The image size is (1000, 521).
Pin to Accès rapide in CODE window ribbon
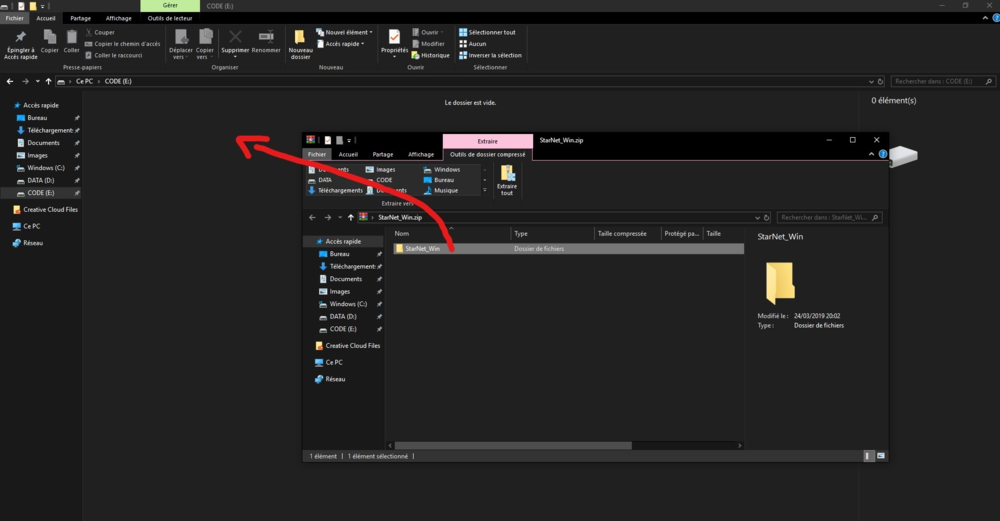coord(20,45)
